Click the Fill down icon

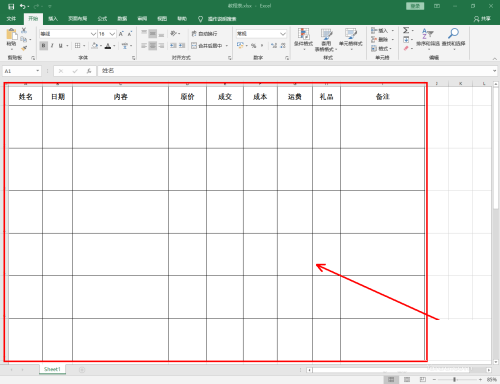[406, 40]
